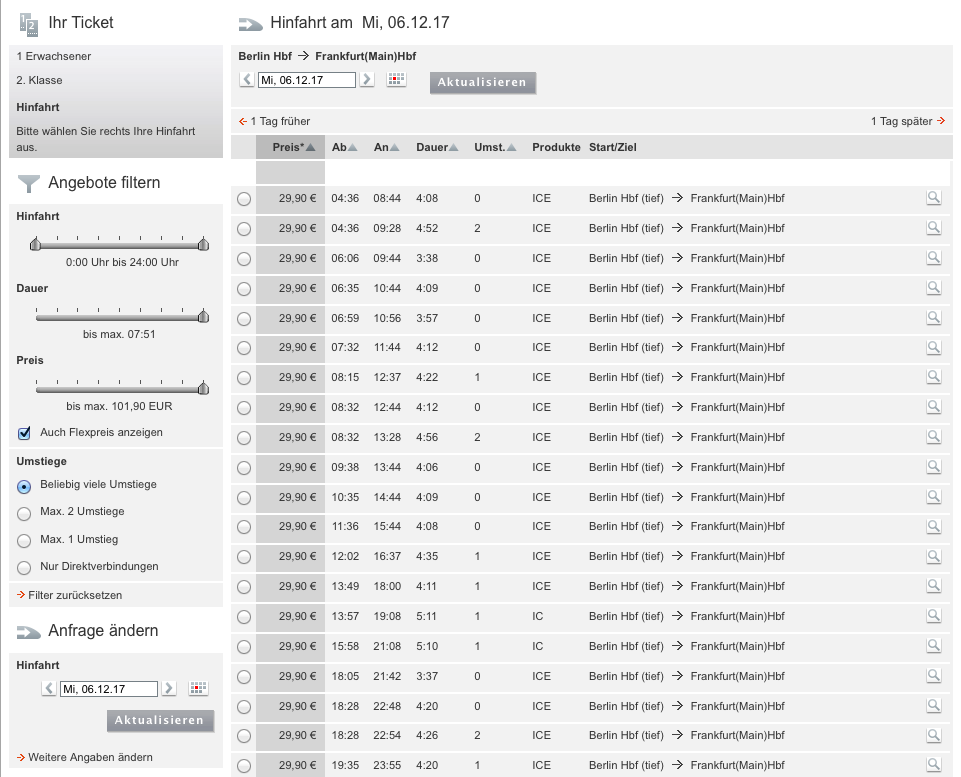Sort connections by Dauer column header
This screenshot has width=961, height=777.
point(437,147)
